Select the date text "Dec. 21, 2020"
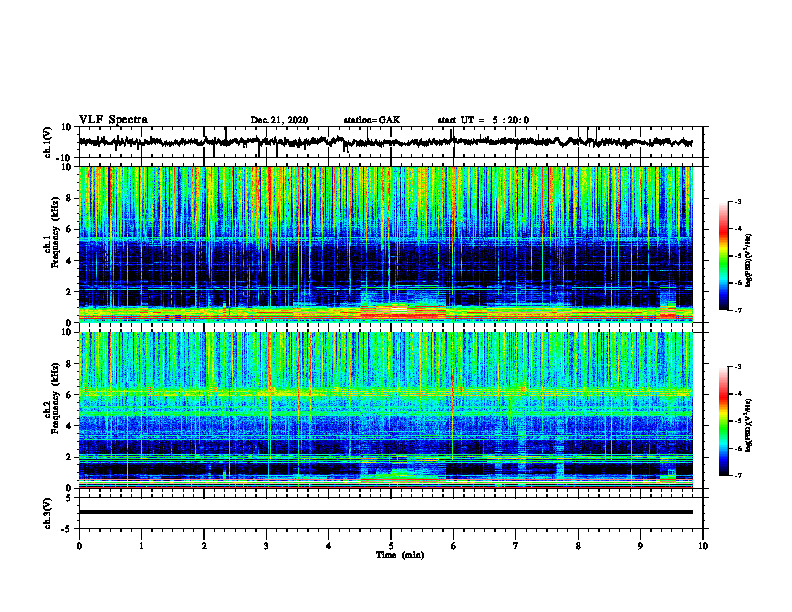Image resolution: width=792 pixels, height=612 pixels. click(279, 120)
